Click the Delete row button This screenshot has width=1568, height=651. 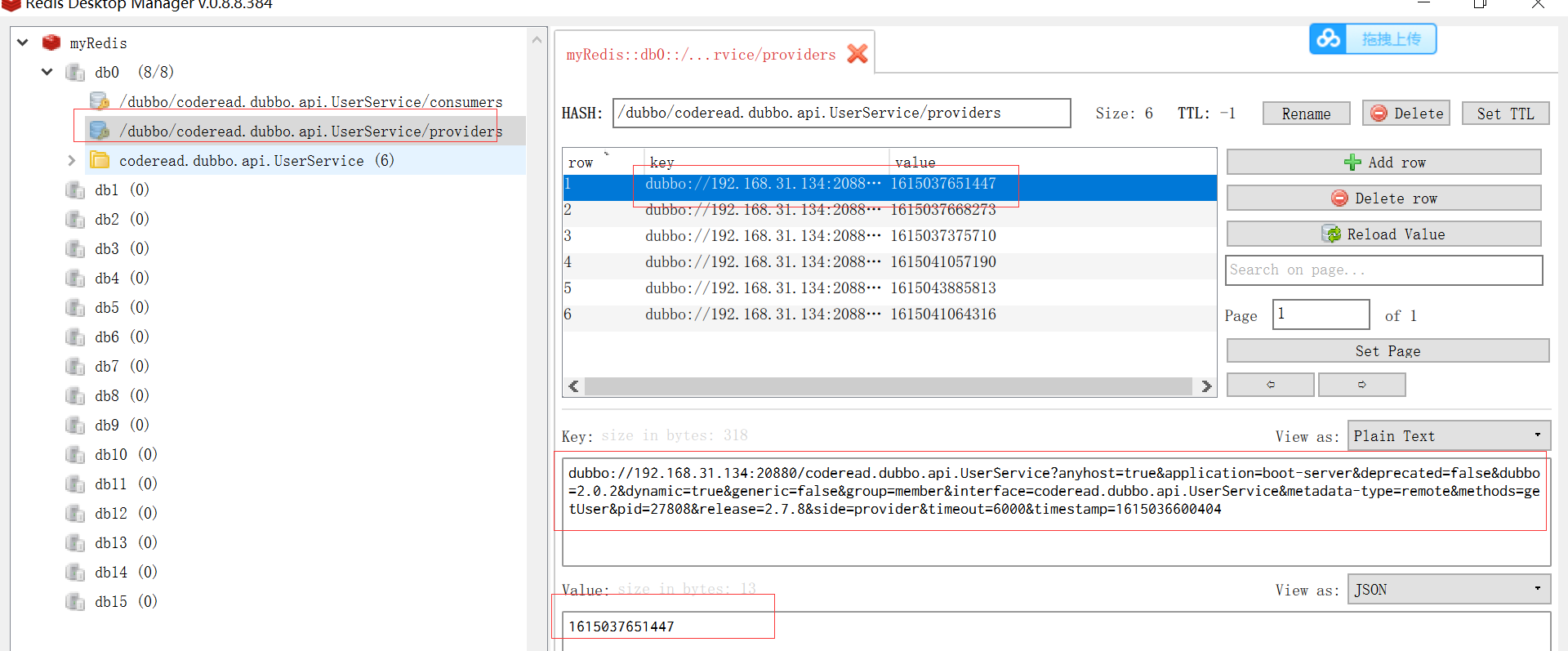pos(1384,198)
